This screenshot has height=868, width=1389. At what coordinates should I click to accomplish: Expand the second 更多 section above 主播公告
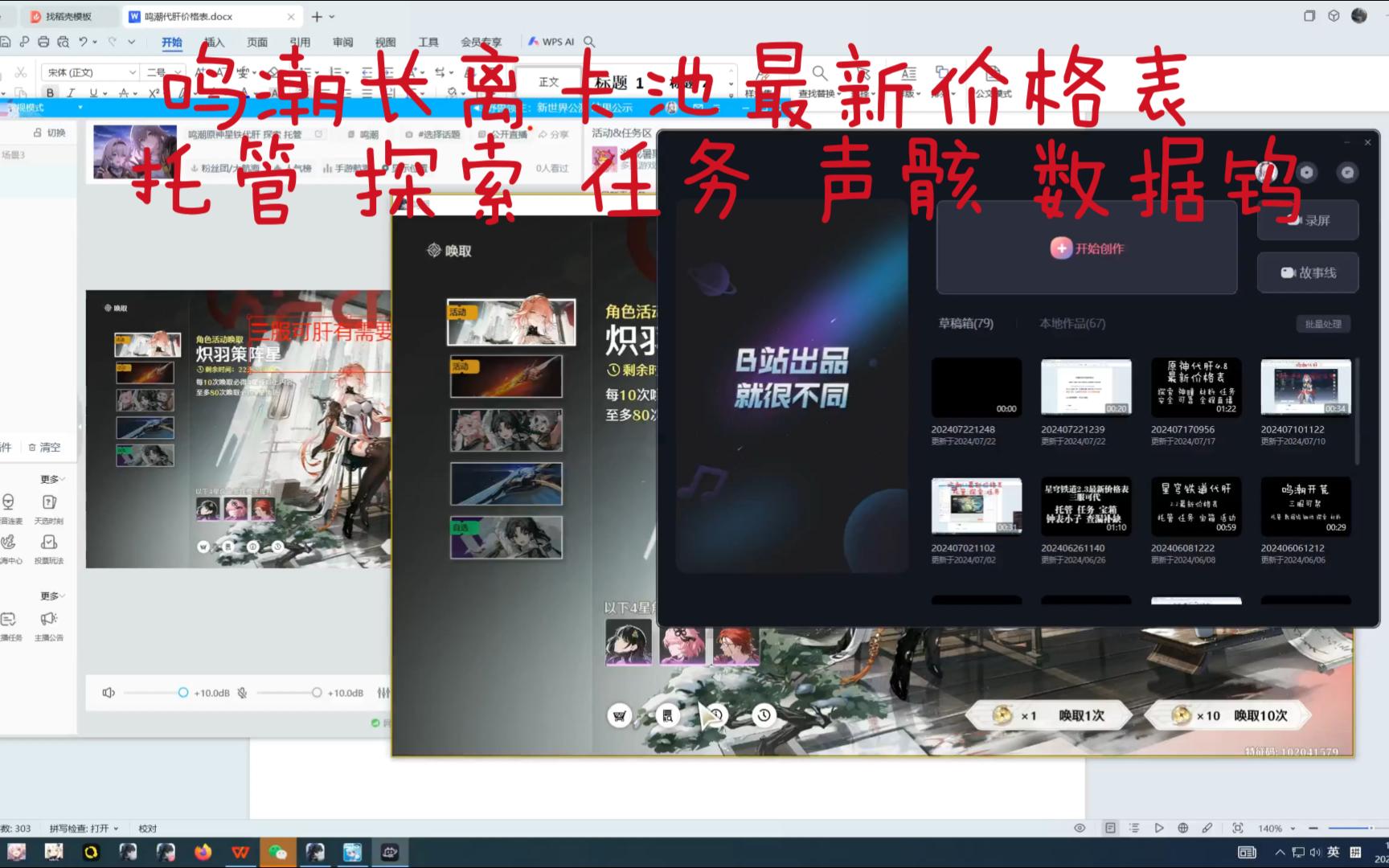point(53,596)
